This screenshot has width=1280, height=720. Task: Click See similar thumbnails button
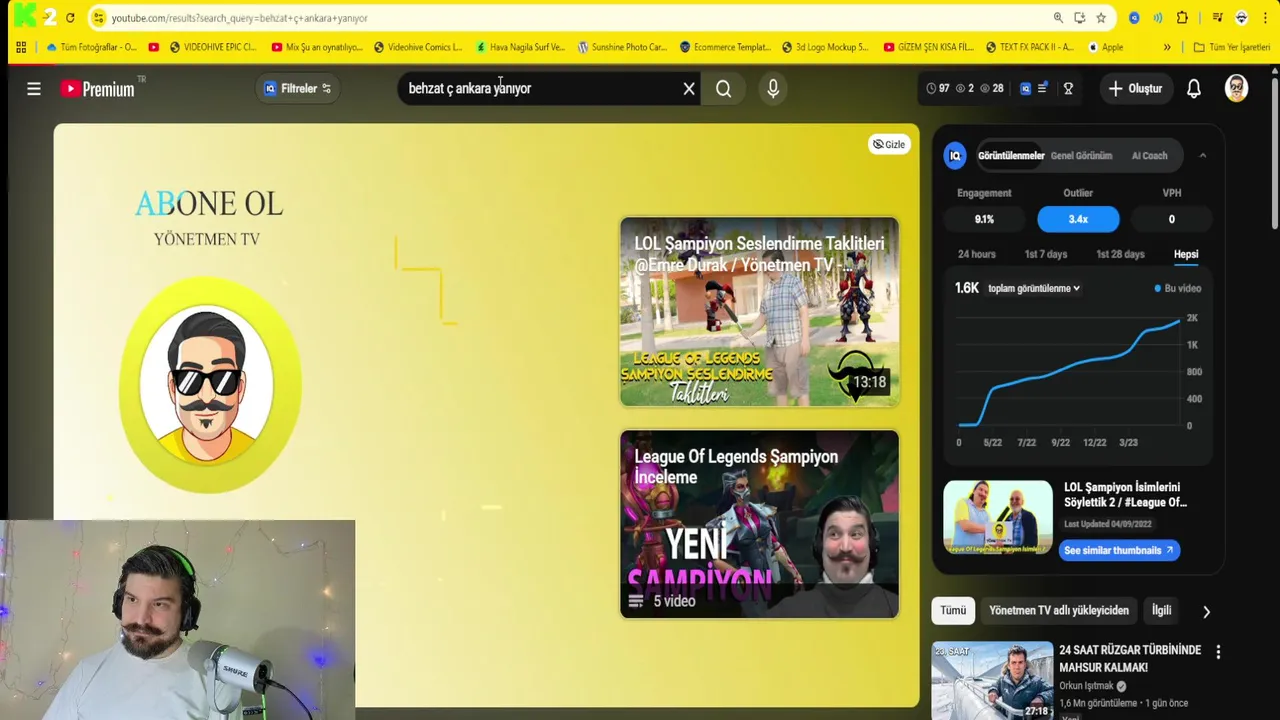click(1119, 550)
